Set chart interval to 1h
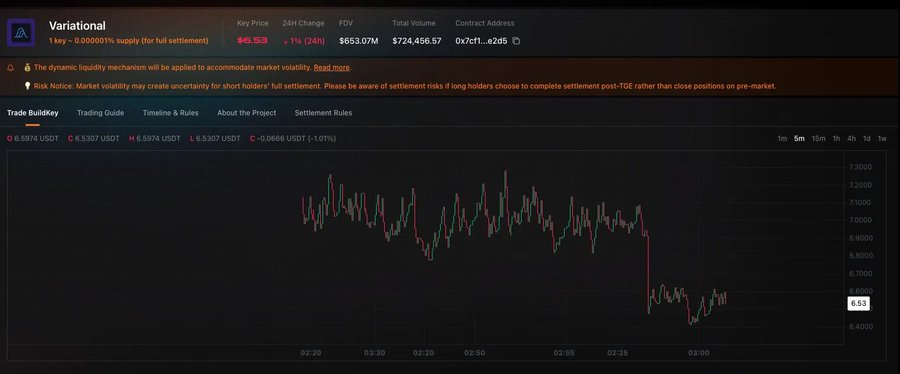This screenshot has height=374, width=900. pos(836,138)
